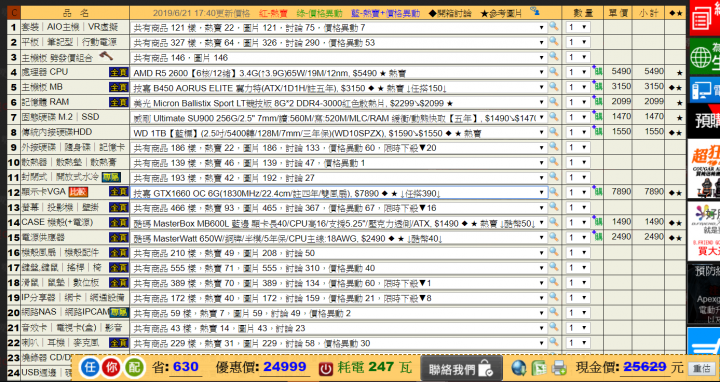Click the 隨身碟 link in row 9
This screenshot has height=382, width=720.
coord(77,147)
